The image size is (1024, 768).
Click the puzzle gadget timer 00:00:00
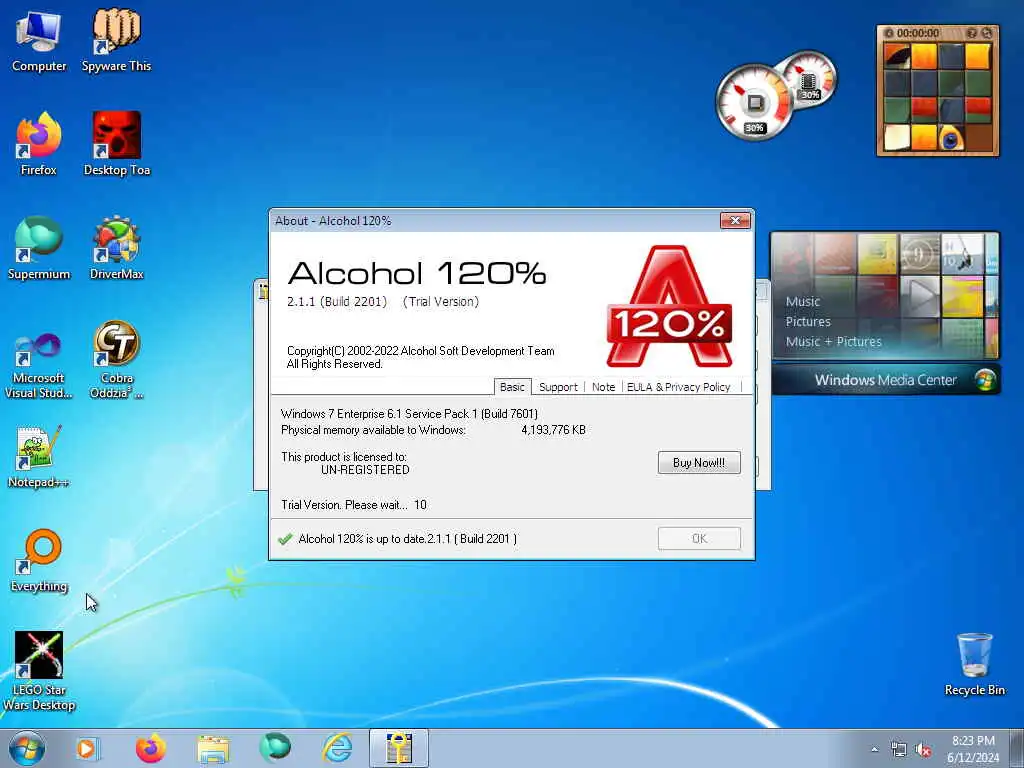[918, 33]
